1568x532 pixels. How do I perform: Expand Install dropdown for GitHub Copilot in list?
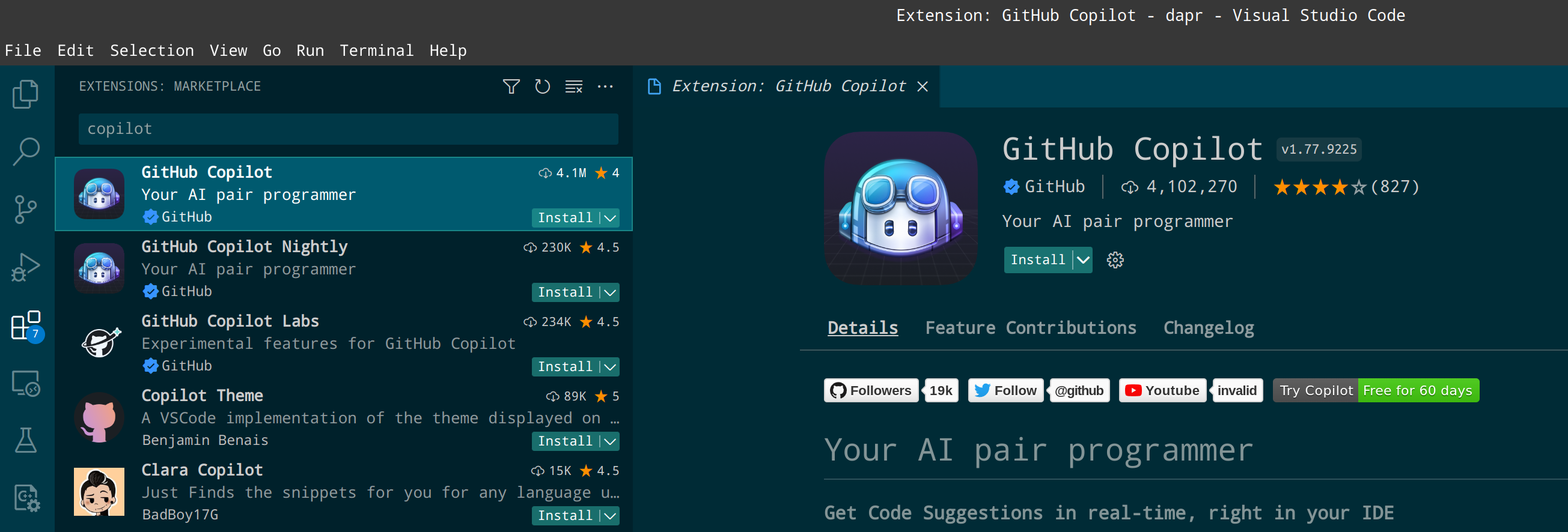[610, 218]
